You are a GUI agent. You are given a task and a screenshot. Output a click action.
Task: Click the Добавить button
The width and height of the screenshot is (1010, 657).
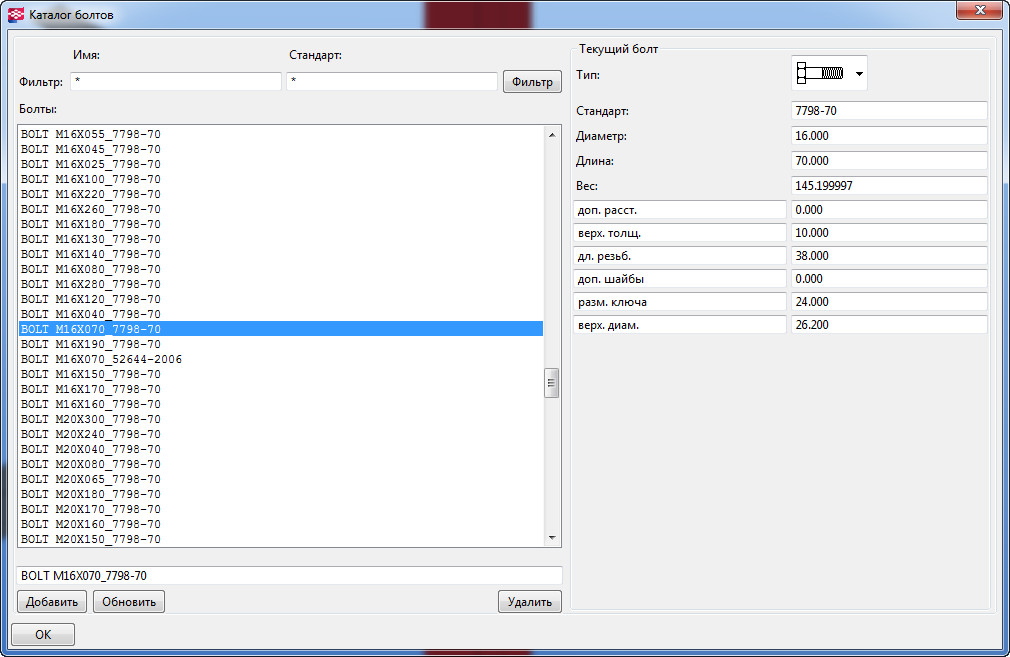click(x=52, y=602)
